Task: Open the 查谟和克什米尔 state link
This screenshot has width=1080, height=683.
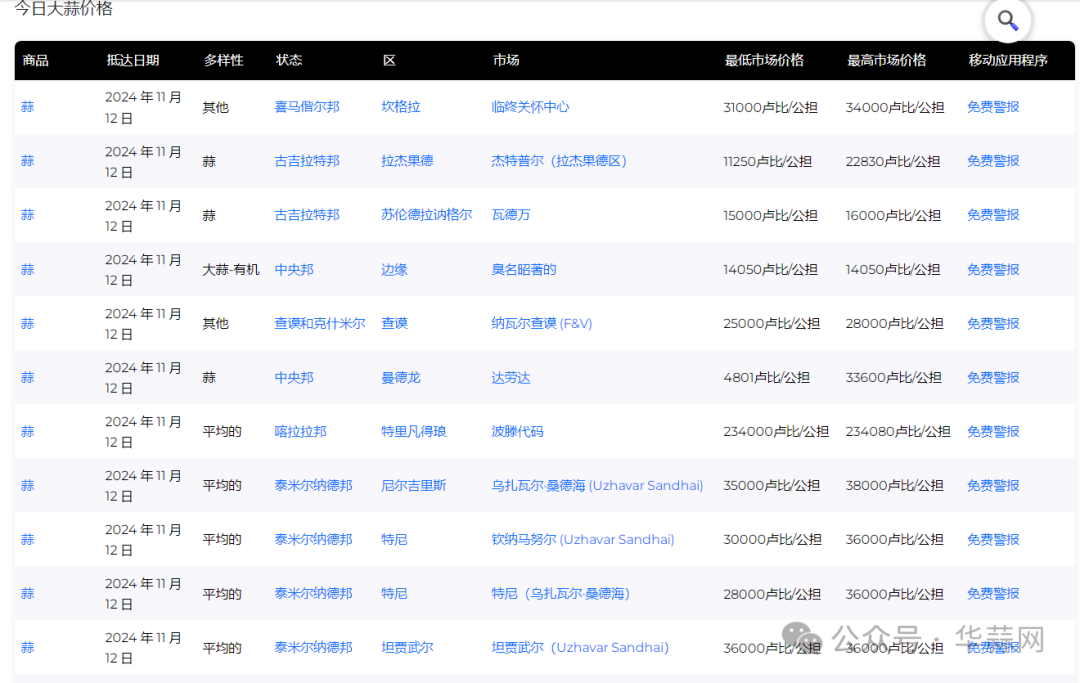Action: click(x=320, y=323)
